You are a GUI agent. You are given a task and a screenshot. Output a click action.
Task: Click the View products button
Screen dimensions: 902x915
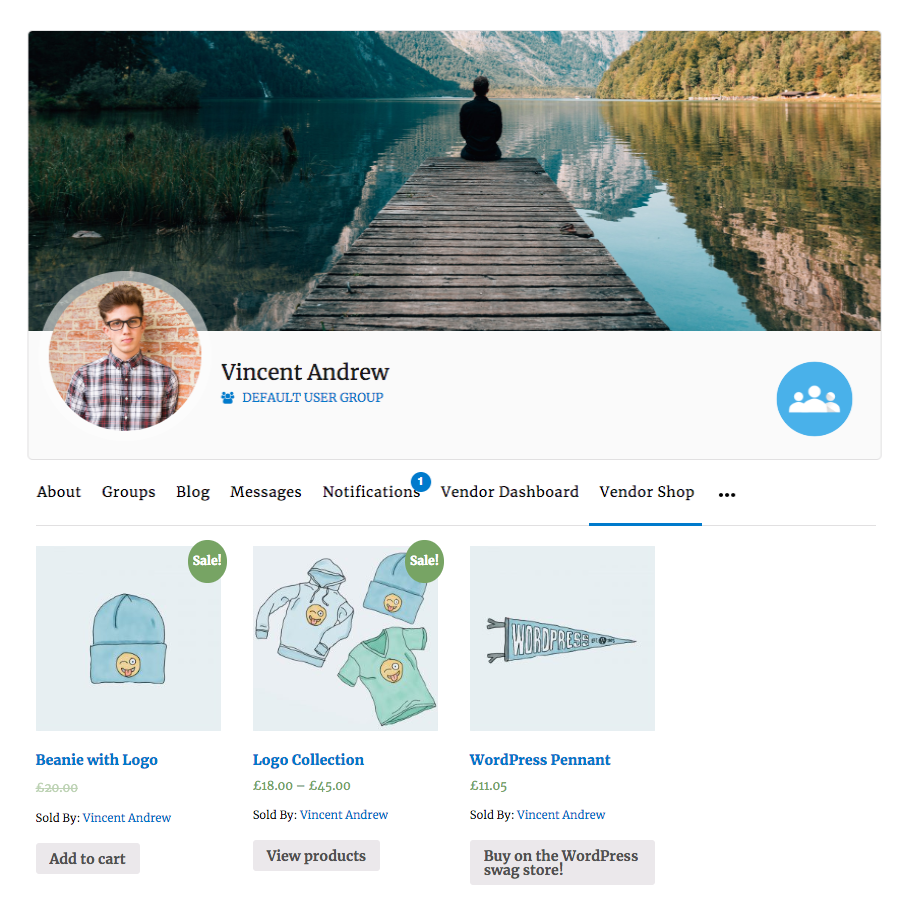pyautogui.click(x=316, y=856)
